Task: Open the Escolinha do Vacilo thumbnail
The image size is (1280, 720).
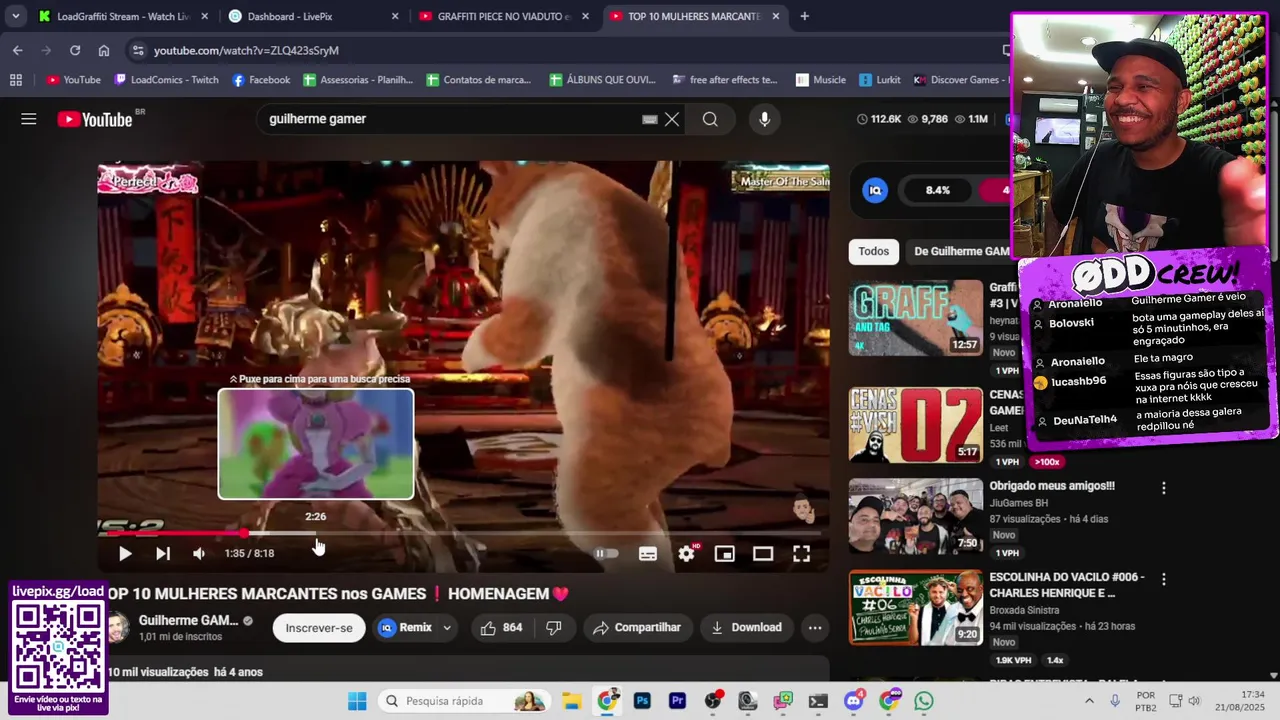Action: click(916, 608)
